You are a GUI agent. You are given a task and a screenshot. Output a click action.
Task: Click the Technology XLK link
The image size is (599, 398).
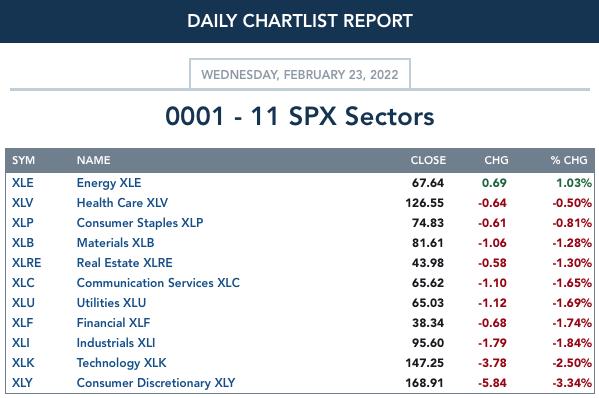click(121, 363)
